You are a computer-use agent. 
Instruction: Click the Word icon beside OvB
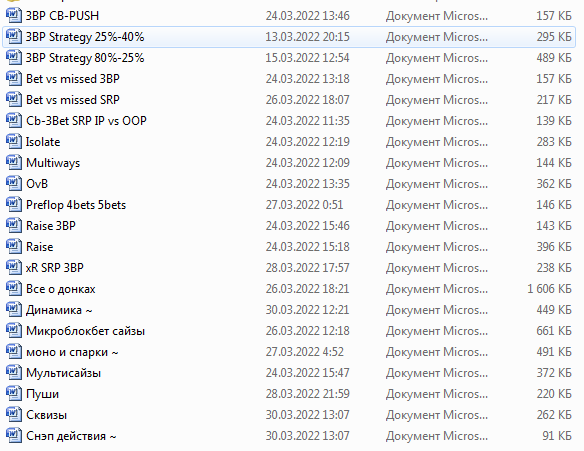coord(13,184)
